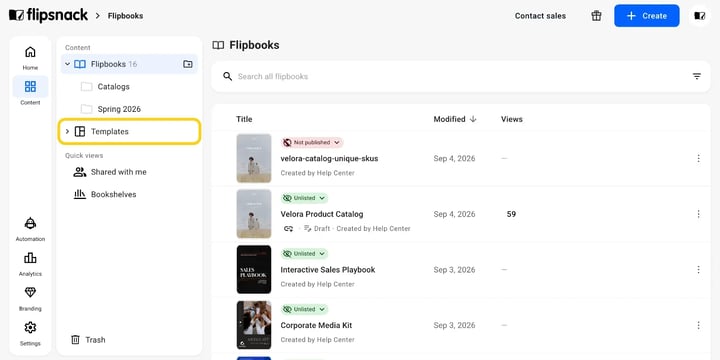This screenshot has height=360, width=720.
Task: Focus the Search all flipbooks field
Action: (461, 76)
